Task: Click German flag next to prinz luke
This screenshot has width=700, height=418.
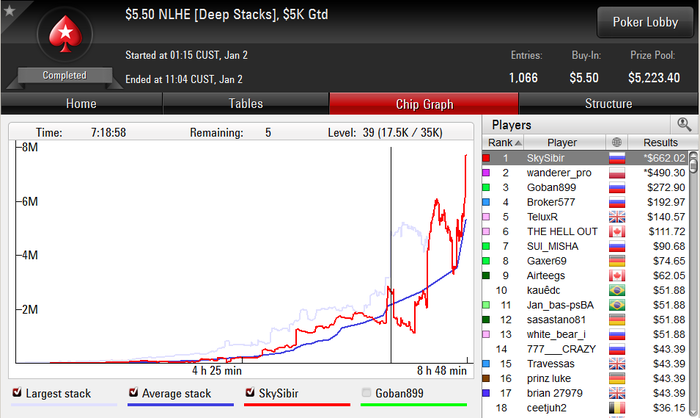Action: tap(617, 379)
